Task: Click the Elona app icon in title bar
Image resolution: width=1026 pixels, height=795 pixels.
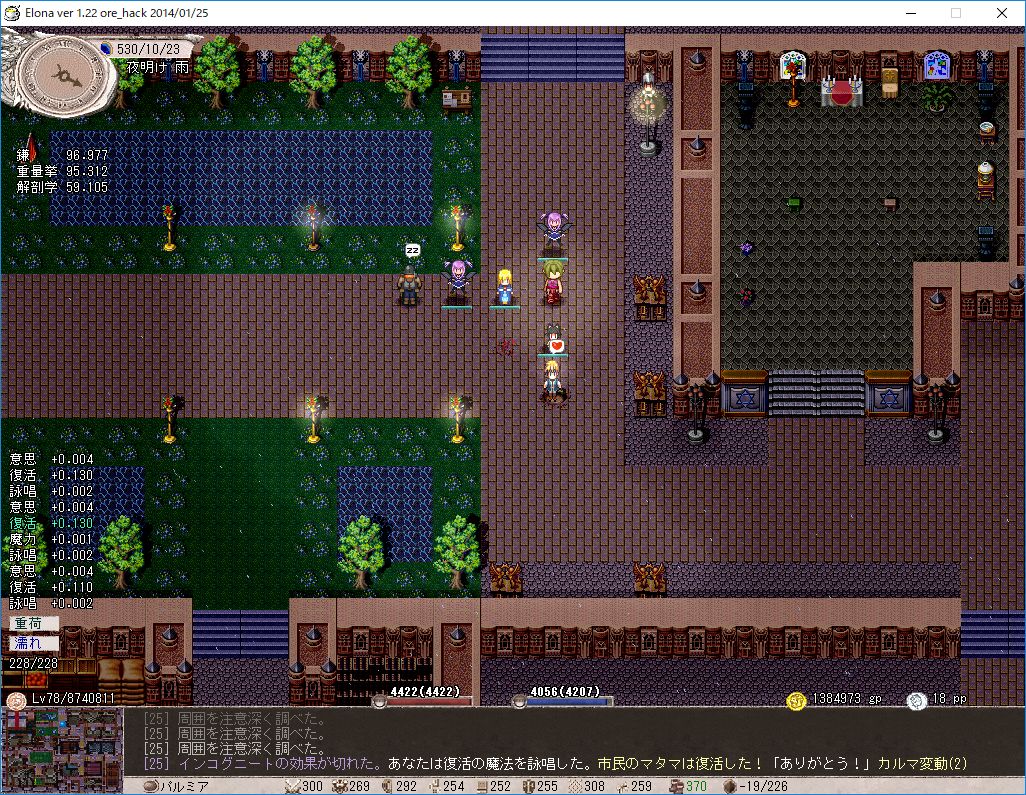Action: click(x=12, y=12)
